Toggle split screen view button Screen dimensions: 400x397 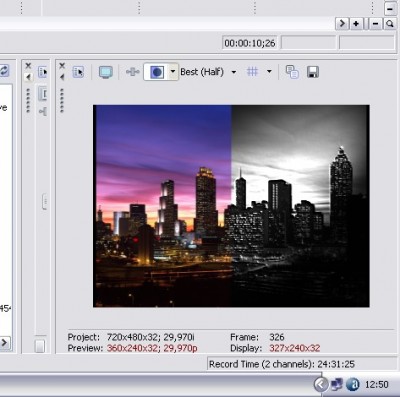[157, 72]
